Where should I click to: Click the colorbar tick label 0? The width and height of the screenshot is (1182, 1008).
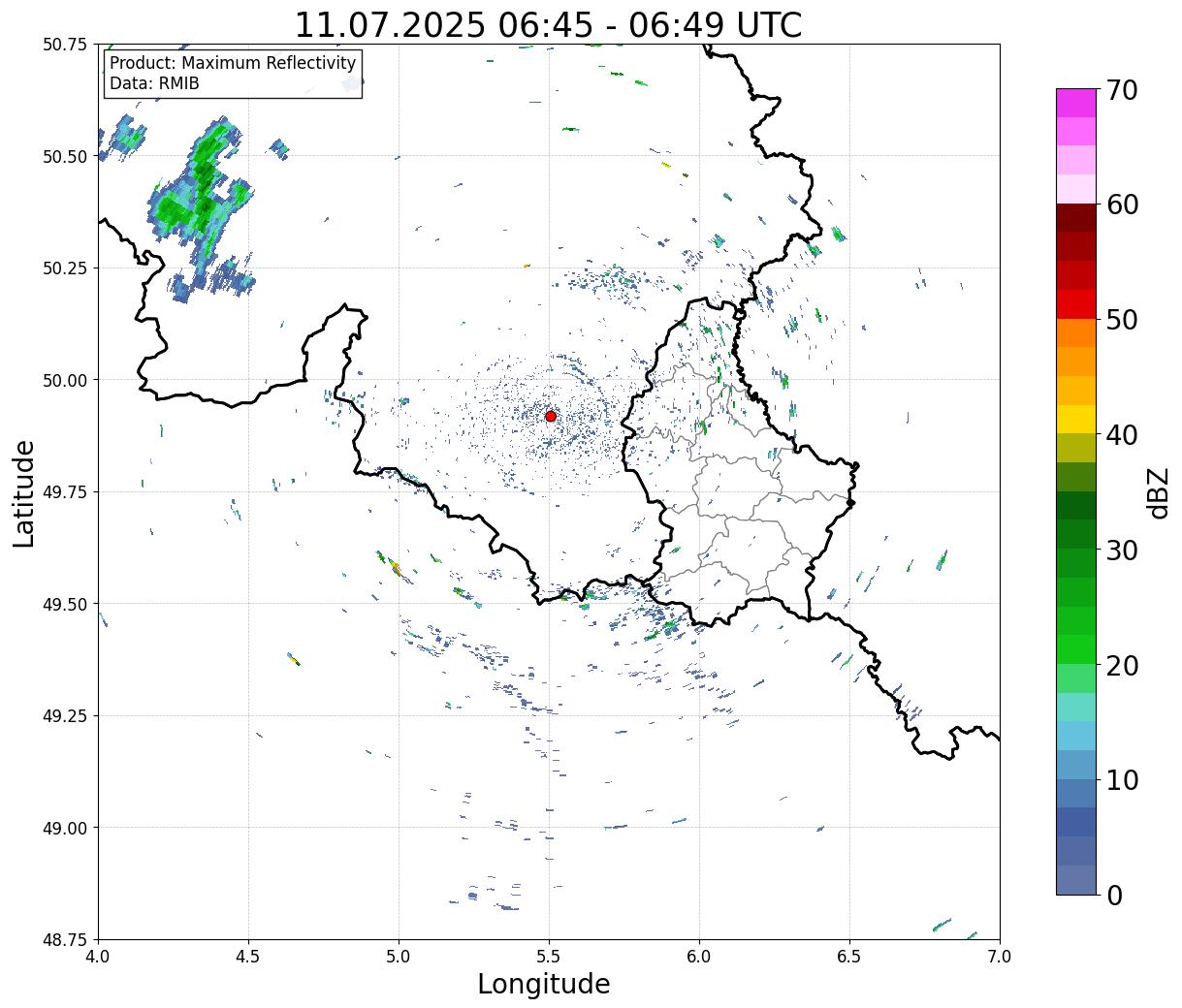coord(1114,896)
